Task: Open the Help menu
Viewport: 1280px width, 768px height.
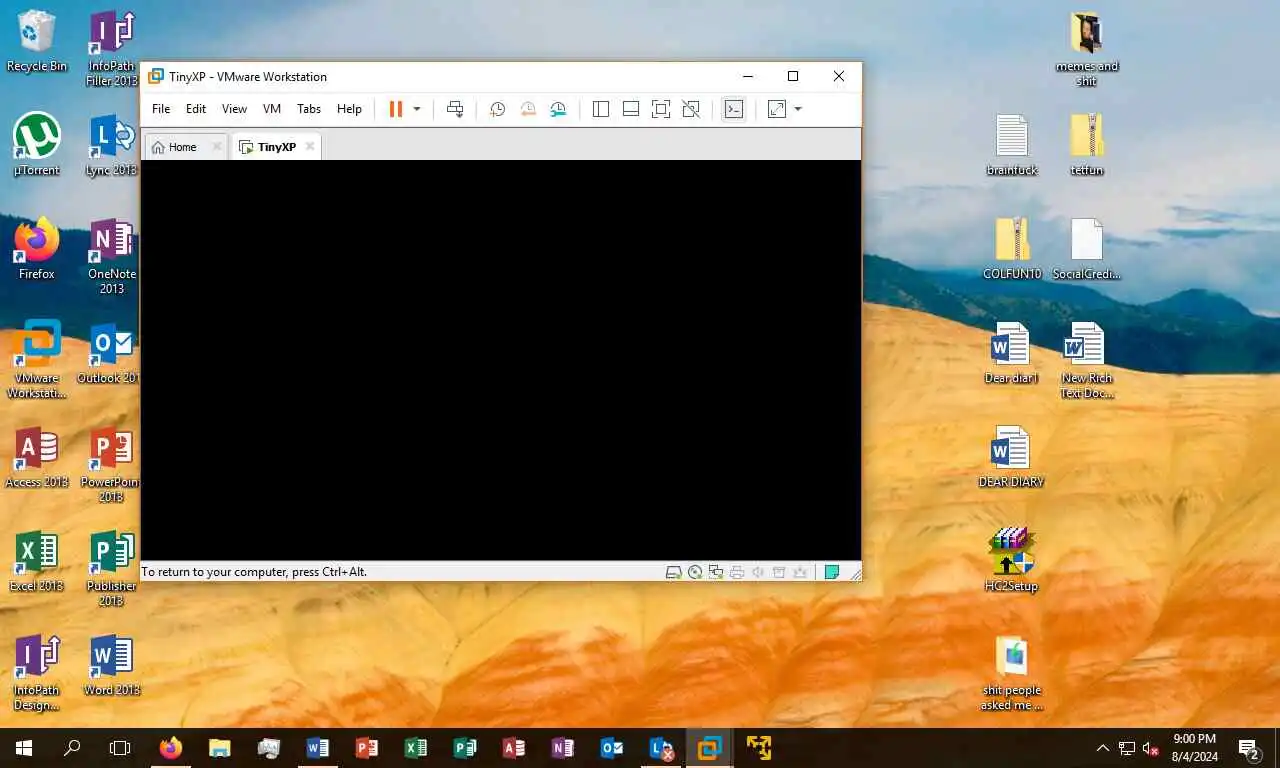Action: click(x=349, y=109)
